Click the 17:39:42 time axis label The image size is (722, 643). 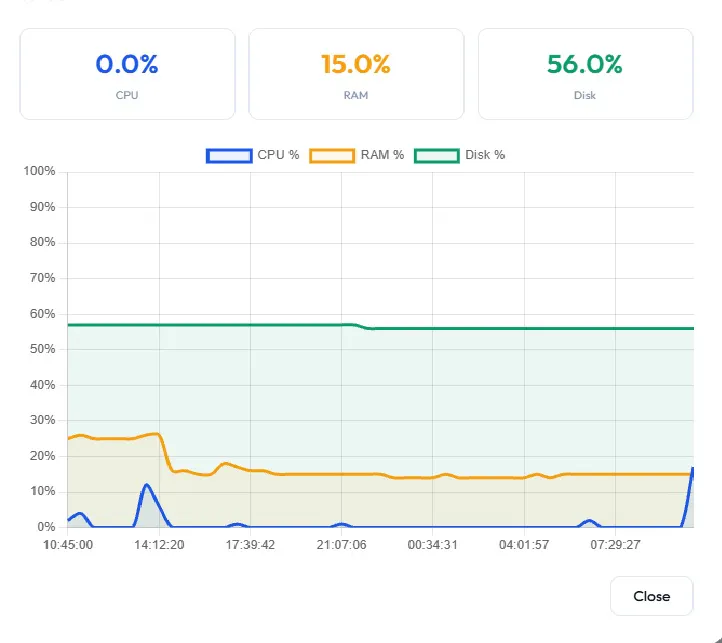click(x=250, y=545)
